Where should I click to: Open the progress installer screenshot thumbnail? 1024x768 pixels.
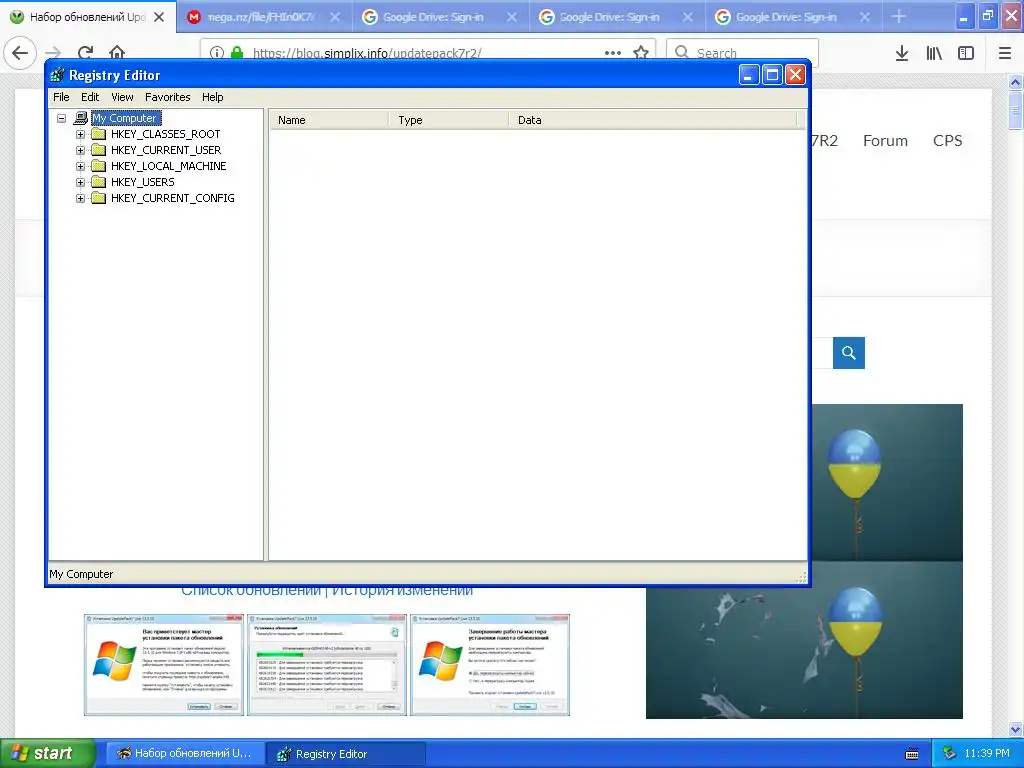[x=327, y=665]
